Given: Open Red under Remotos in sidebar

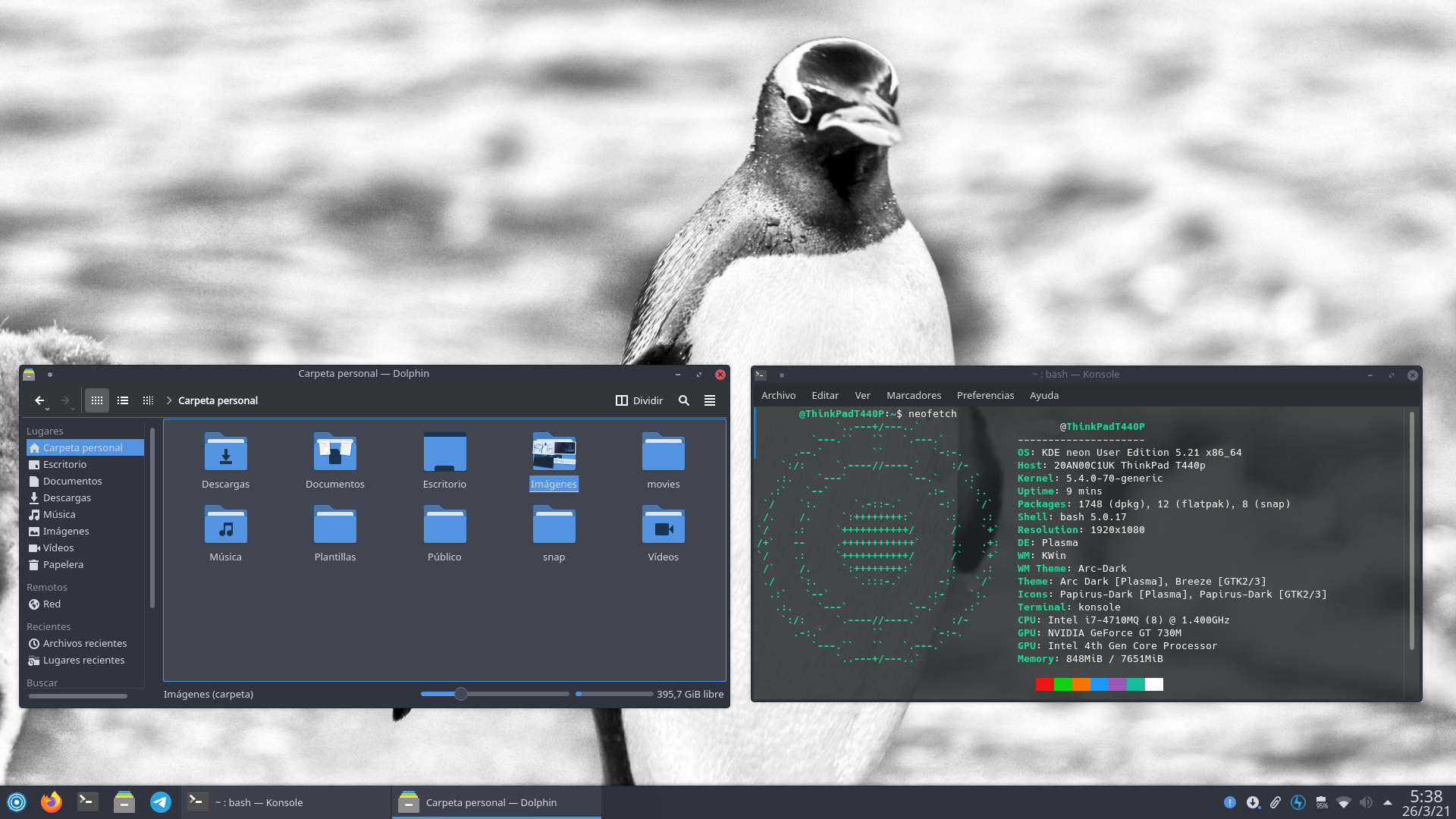Looking at the screenshot, I should coord(85,604).
